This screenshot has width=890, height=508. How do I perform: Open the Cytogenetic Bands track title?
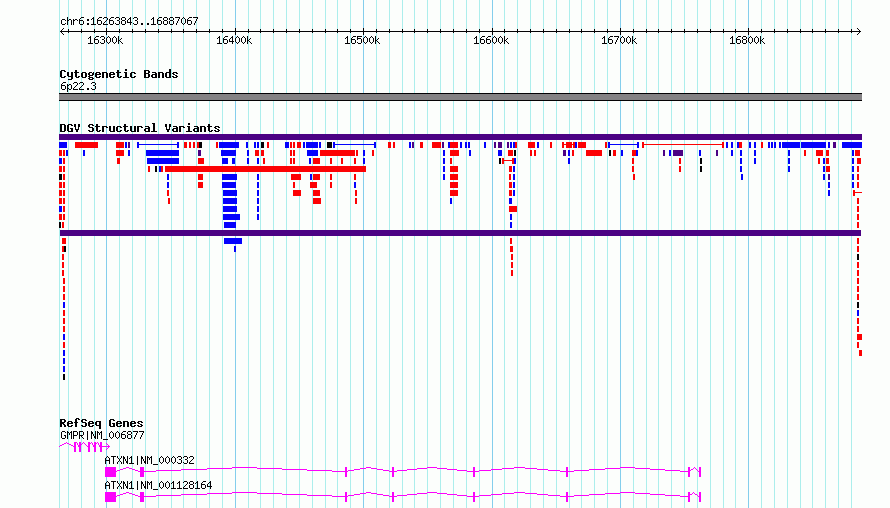119,74
